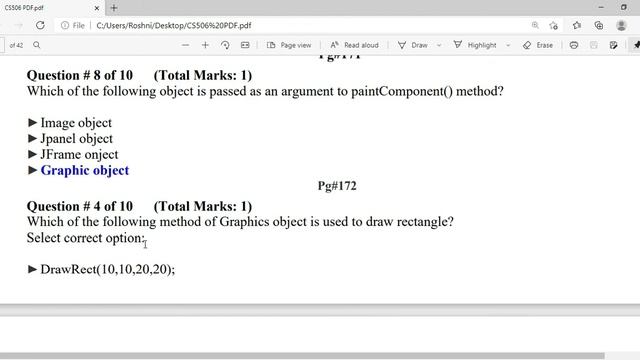640x360 pixels.
Task: Open the user profile menu
Action: tap(621, 25)
